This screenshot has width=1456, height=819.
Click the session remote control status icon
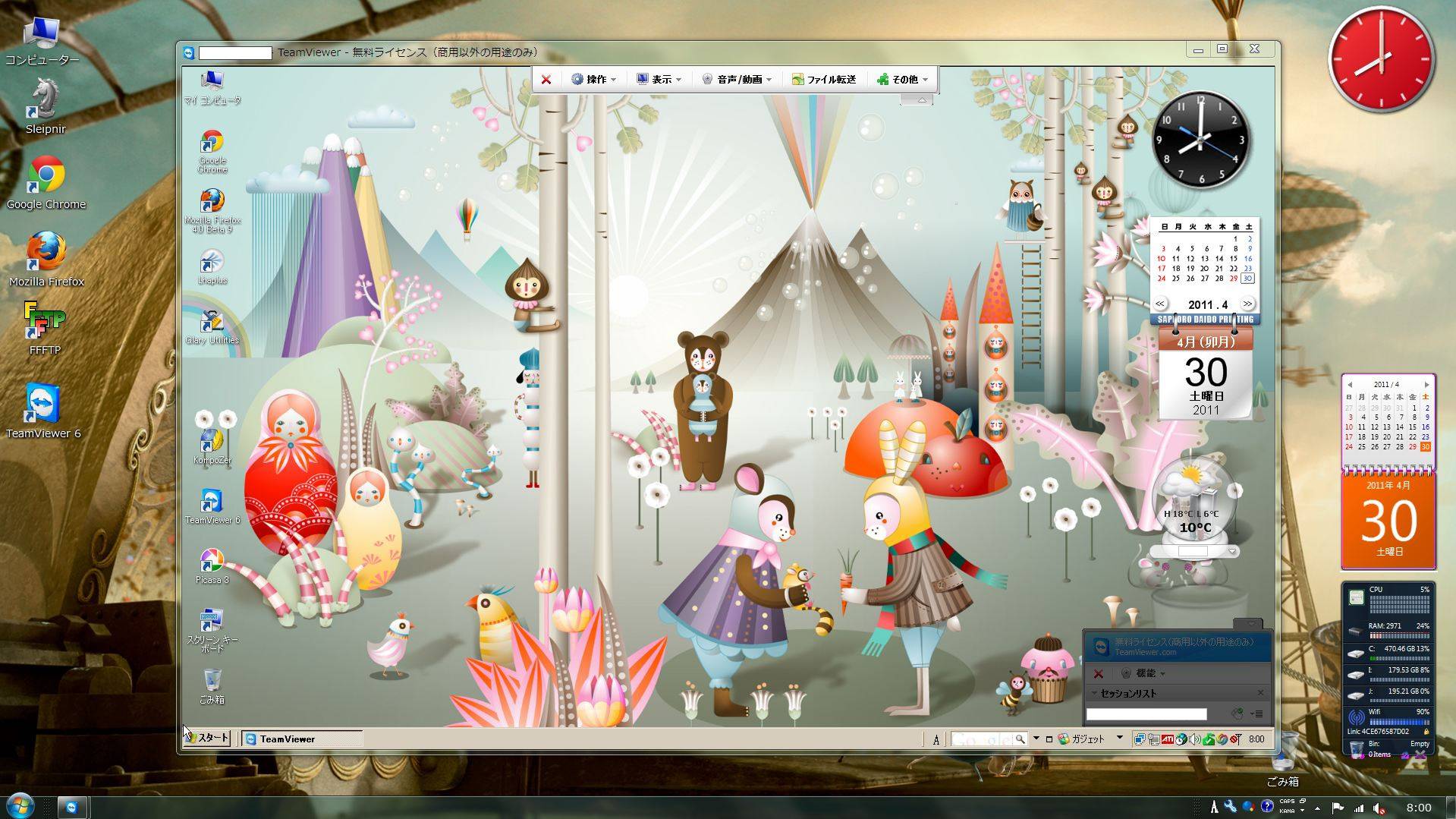tap(1237, 713)
